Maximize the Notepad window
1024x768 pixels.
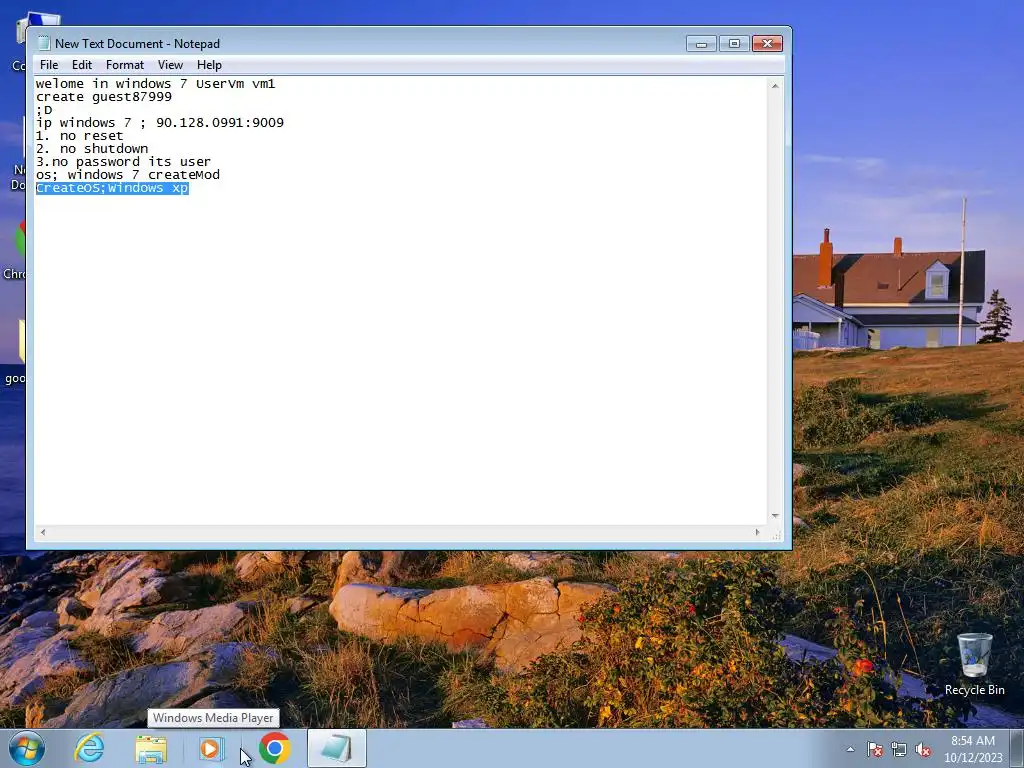click(x=734, y=44)
